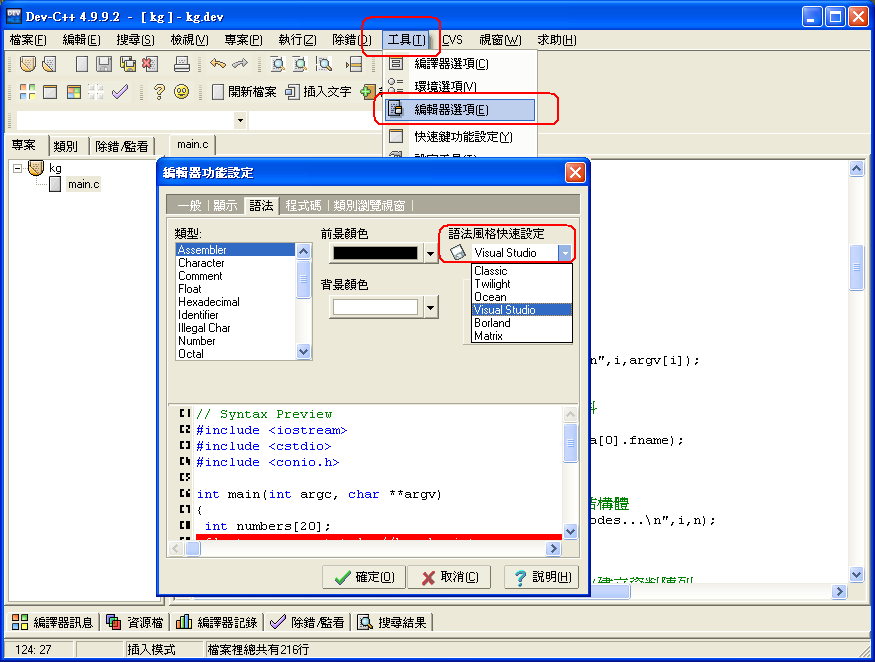Screen dimensions: 875x662
Task: Click type list scroll-down arrow
Action: click(303, 352)
